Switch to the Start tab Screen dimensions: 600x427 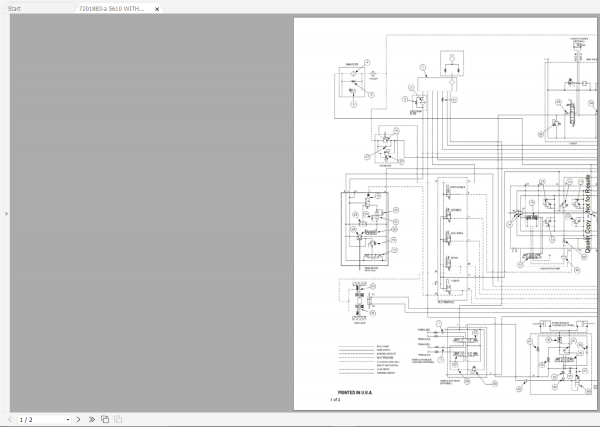(x=15, y=8)
